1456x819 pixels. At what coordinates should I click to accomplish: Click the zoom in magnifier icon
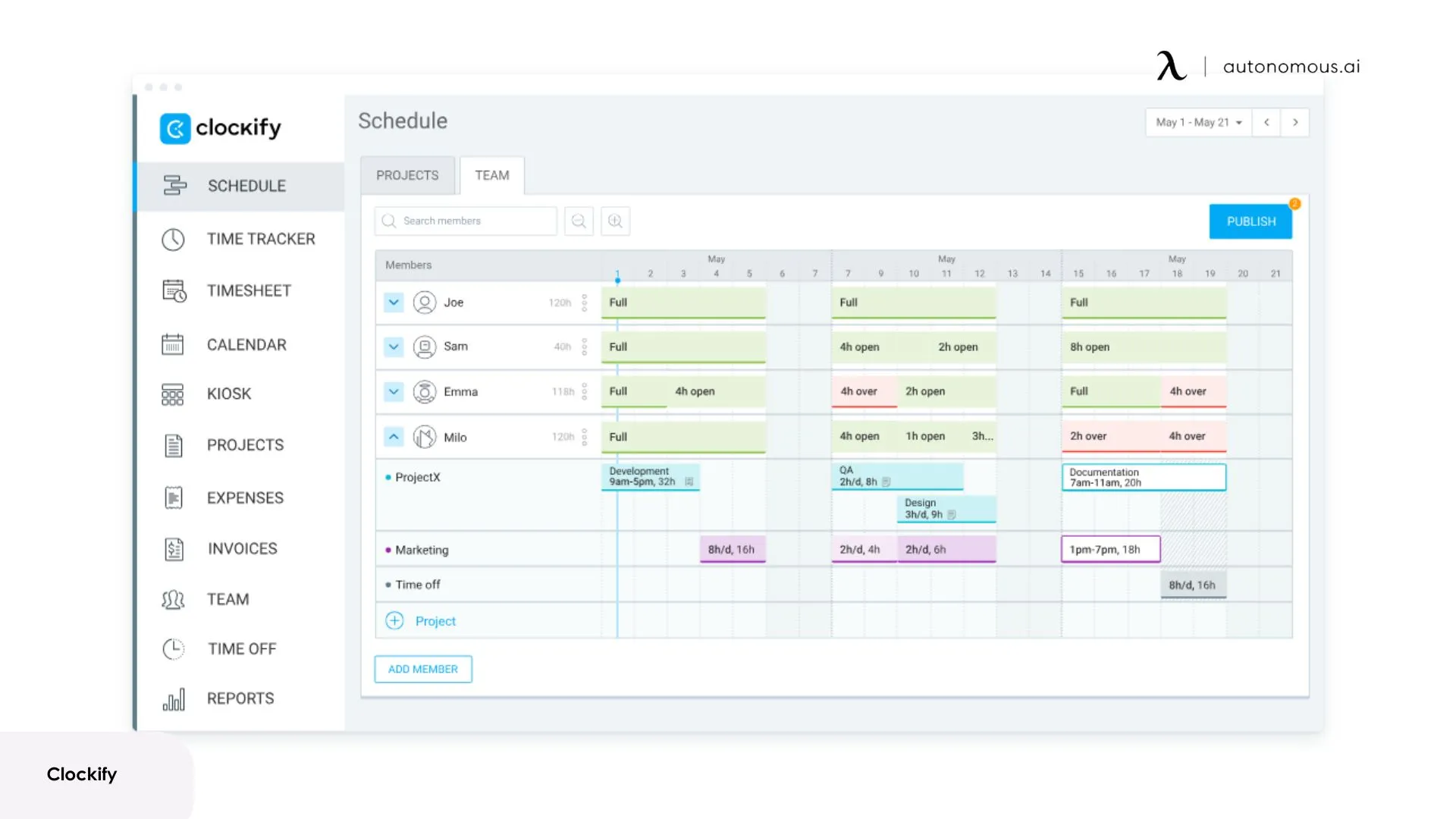click(x=615, y=221)
